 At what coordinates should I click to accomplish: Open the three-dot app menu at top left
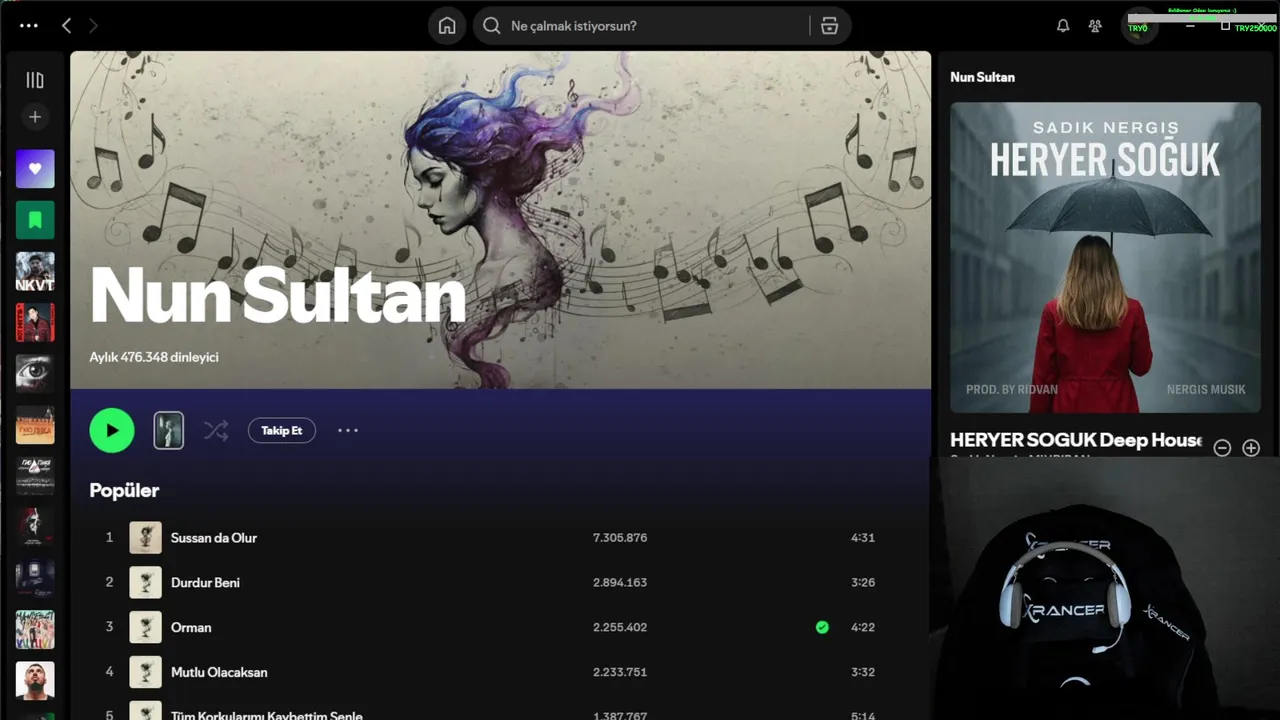pos(28,26)
